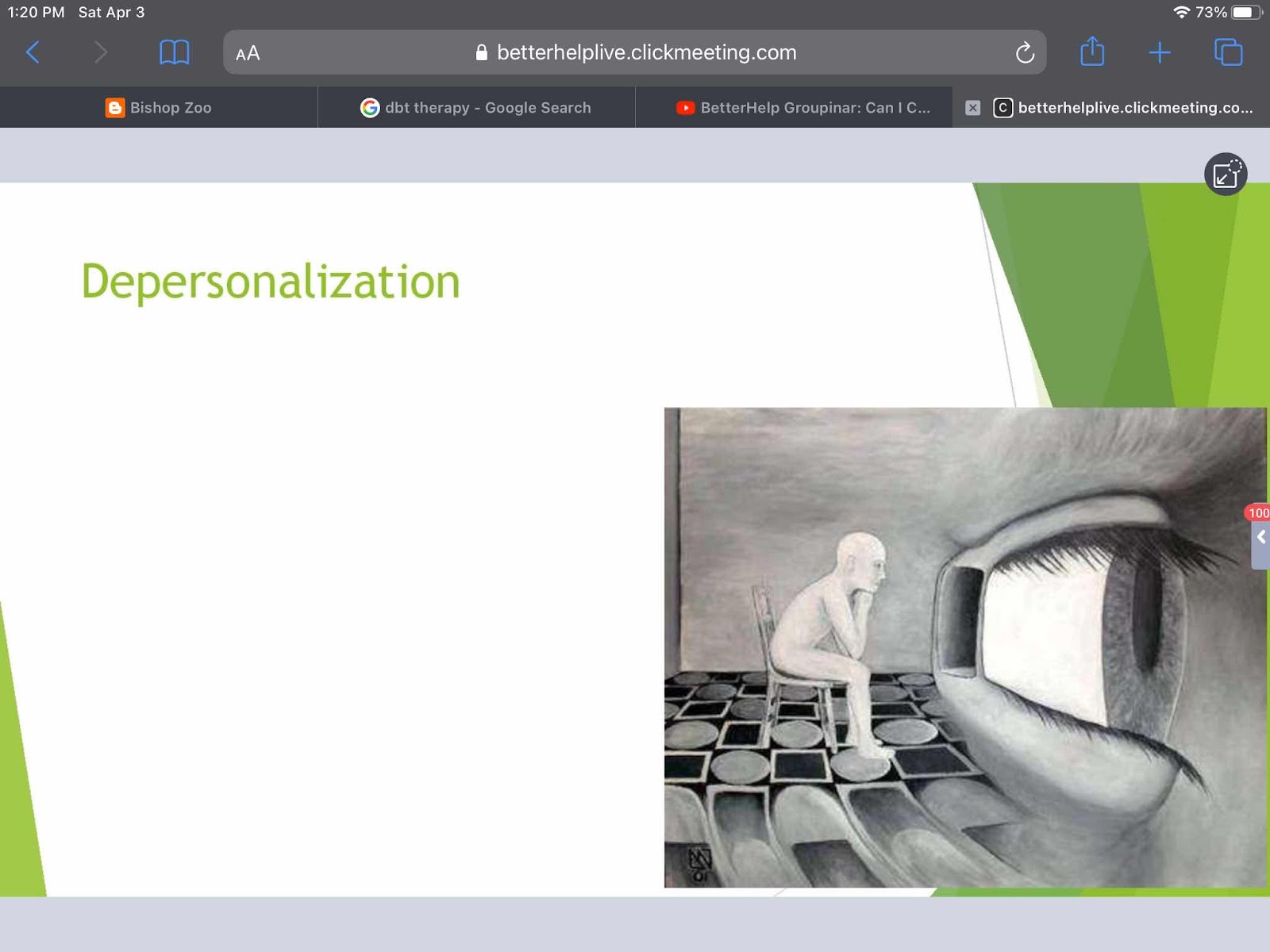Switch to BetterHelp Groupinar YouTube tab
Image resolution: width=1270 pixels, height=952 pixels.
pyautogui.click(x=794, y=107)
